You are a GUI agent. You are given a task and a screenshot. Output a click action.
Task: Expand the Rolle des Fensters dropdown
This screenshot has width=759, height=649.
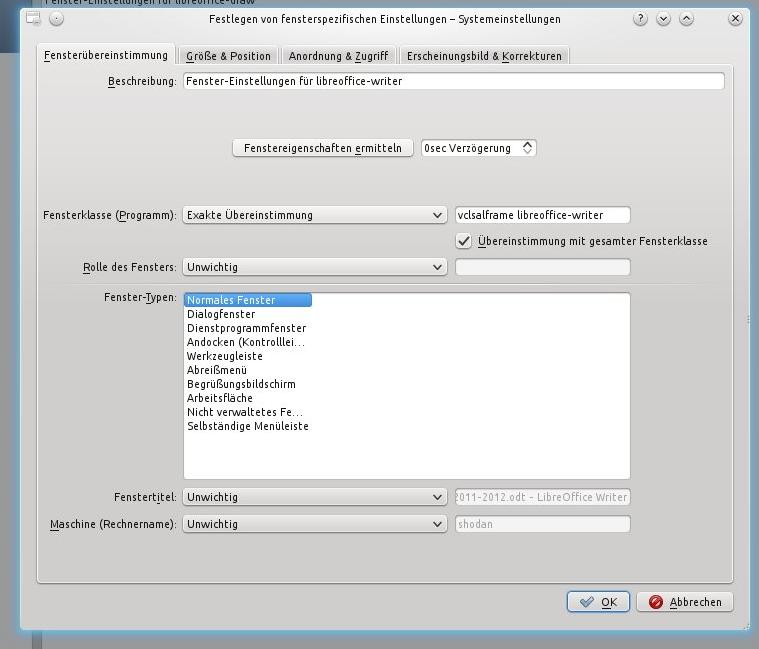pos(314,267)
